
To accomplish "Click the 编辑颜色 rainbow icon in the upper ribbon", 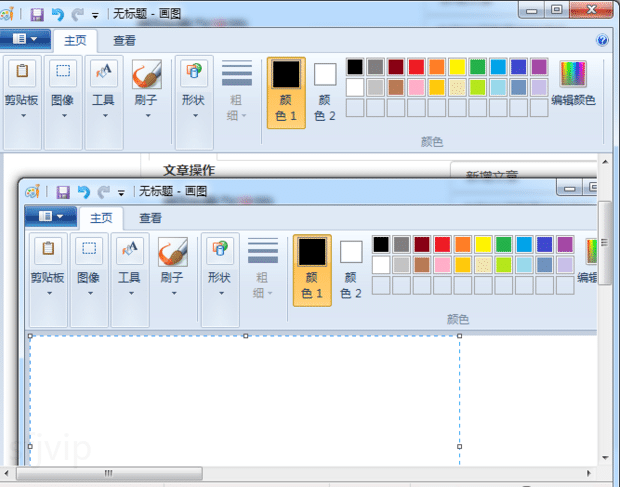I will (573, 74).
